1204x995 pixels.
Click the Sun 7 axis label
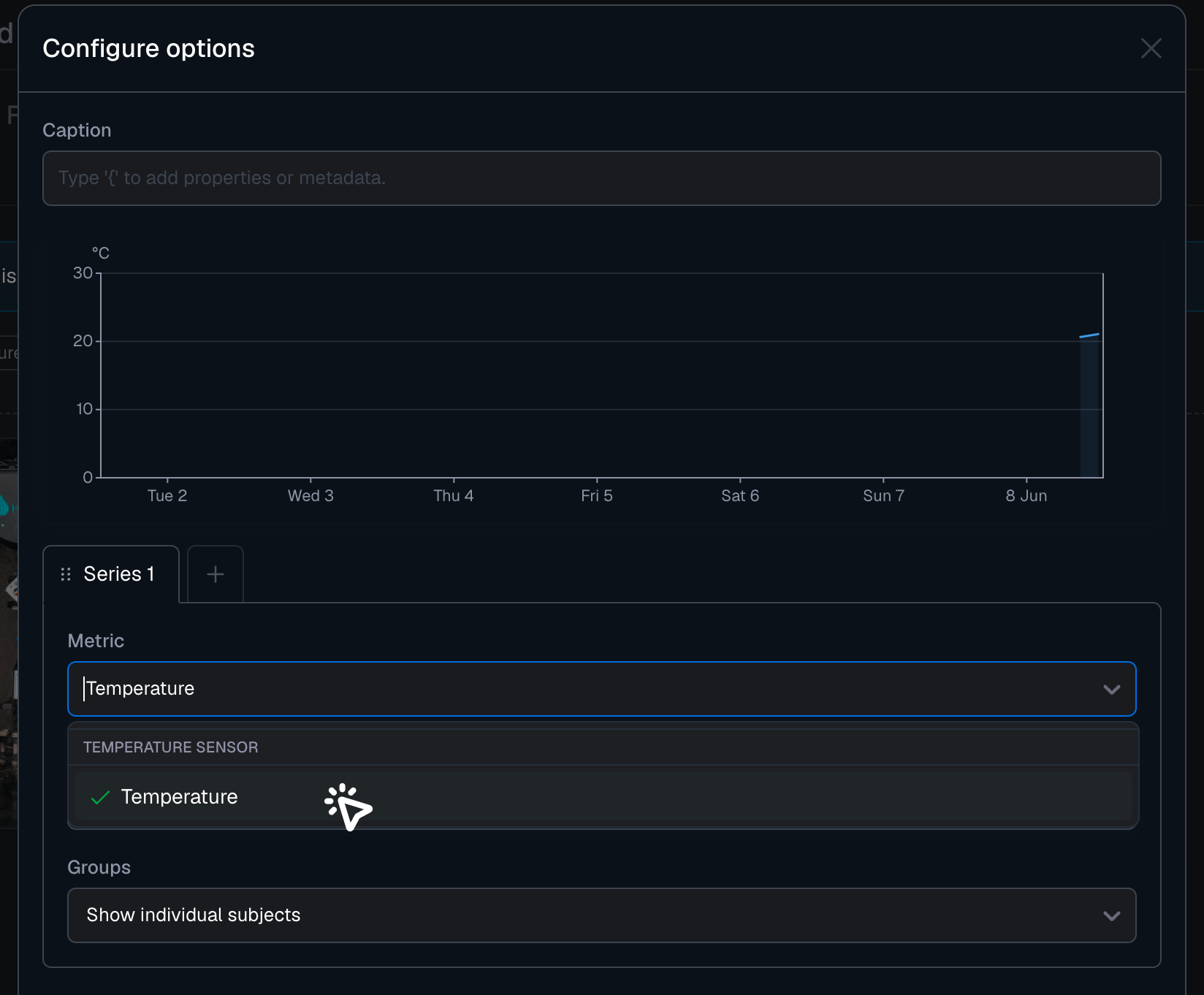pos(883,495)
